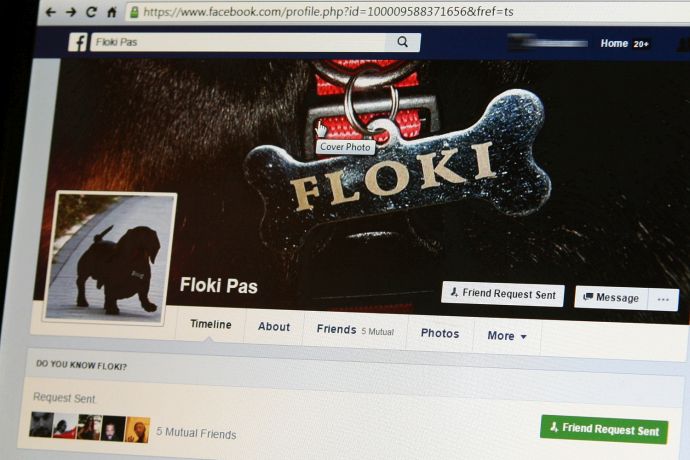Expand the More dropdown tab
This screenshot has height=460, width=690.
507,336
